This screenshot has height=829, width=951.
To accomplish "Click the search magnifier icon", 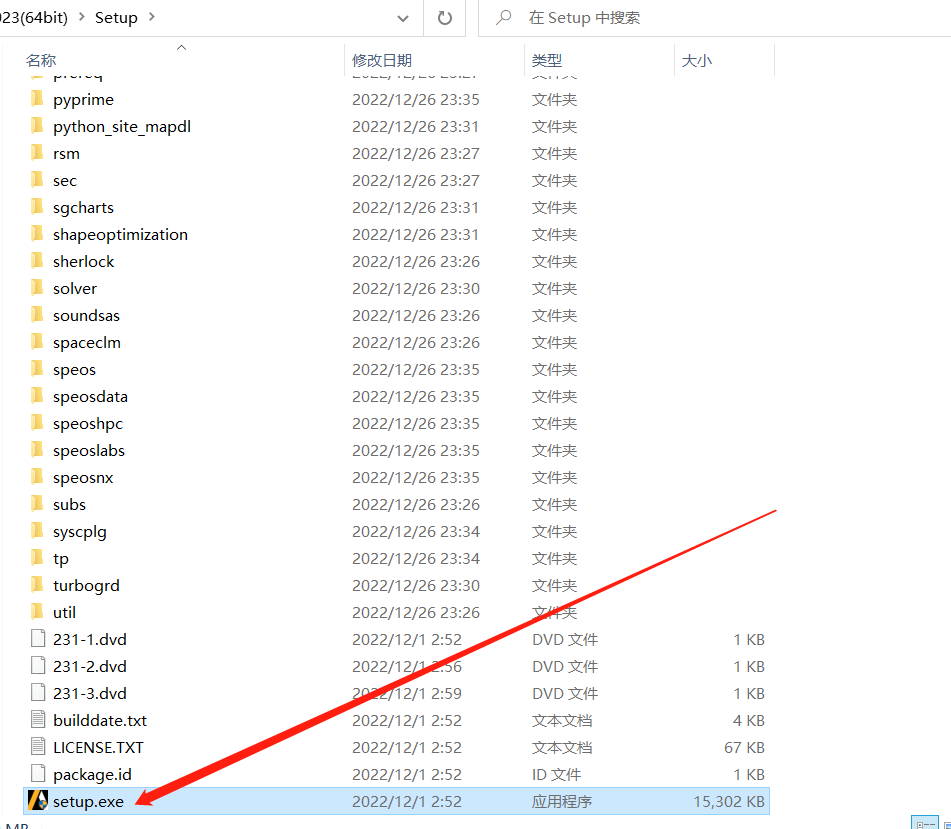I will (505, 18).
